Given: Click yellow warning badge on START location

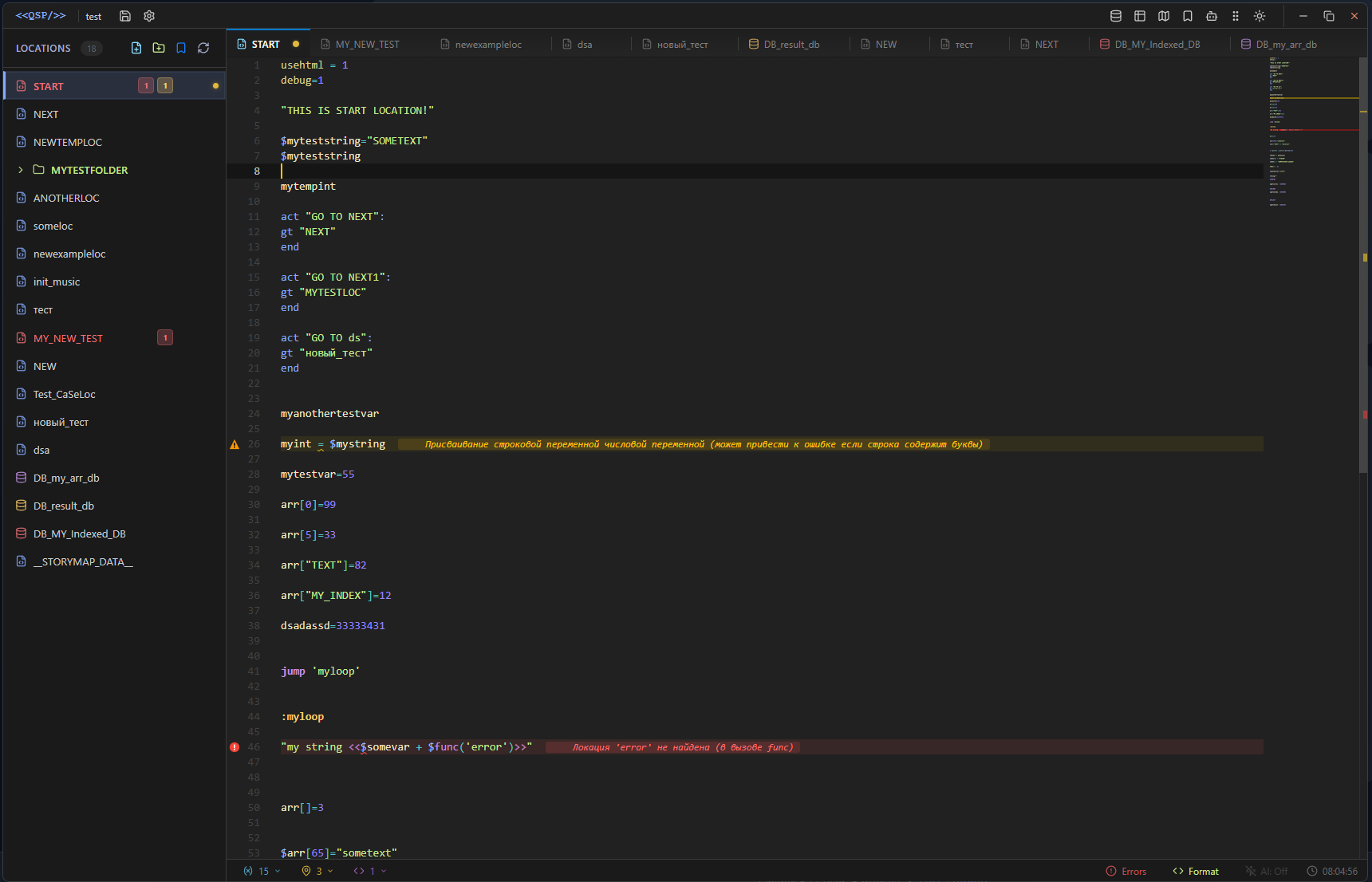Looking at the screenshot, I should pyautogui.click(x=165, y=85).
